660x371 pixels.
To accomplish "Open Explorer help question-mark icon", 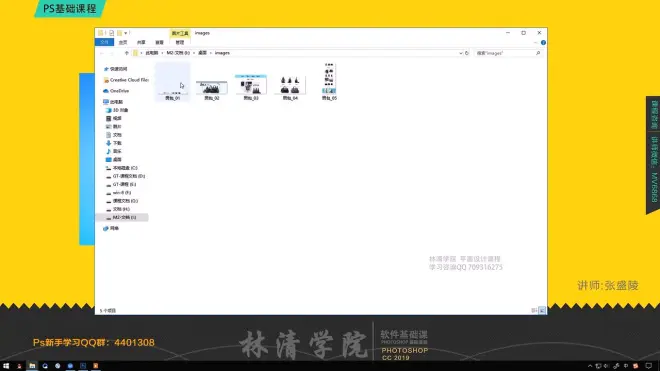I will pyautogui.click(x=543, y=43).
